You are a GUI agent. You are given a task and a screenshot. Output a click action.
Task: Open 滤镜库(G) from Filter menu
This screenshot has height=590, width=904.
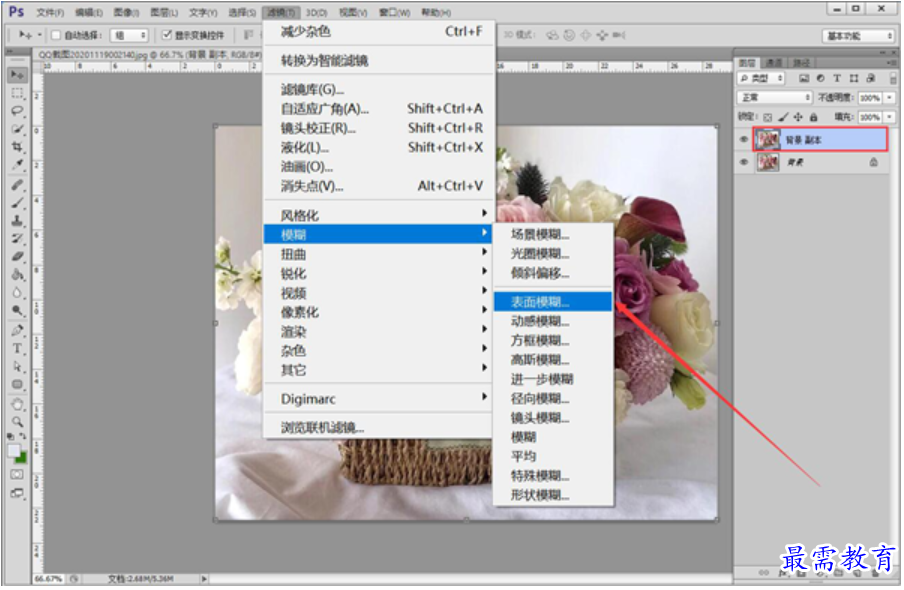pos(379,89)
